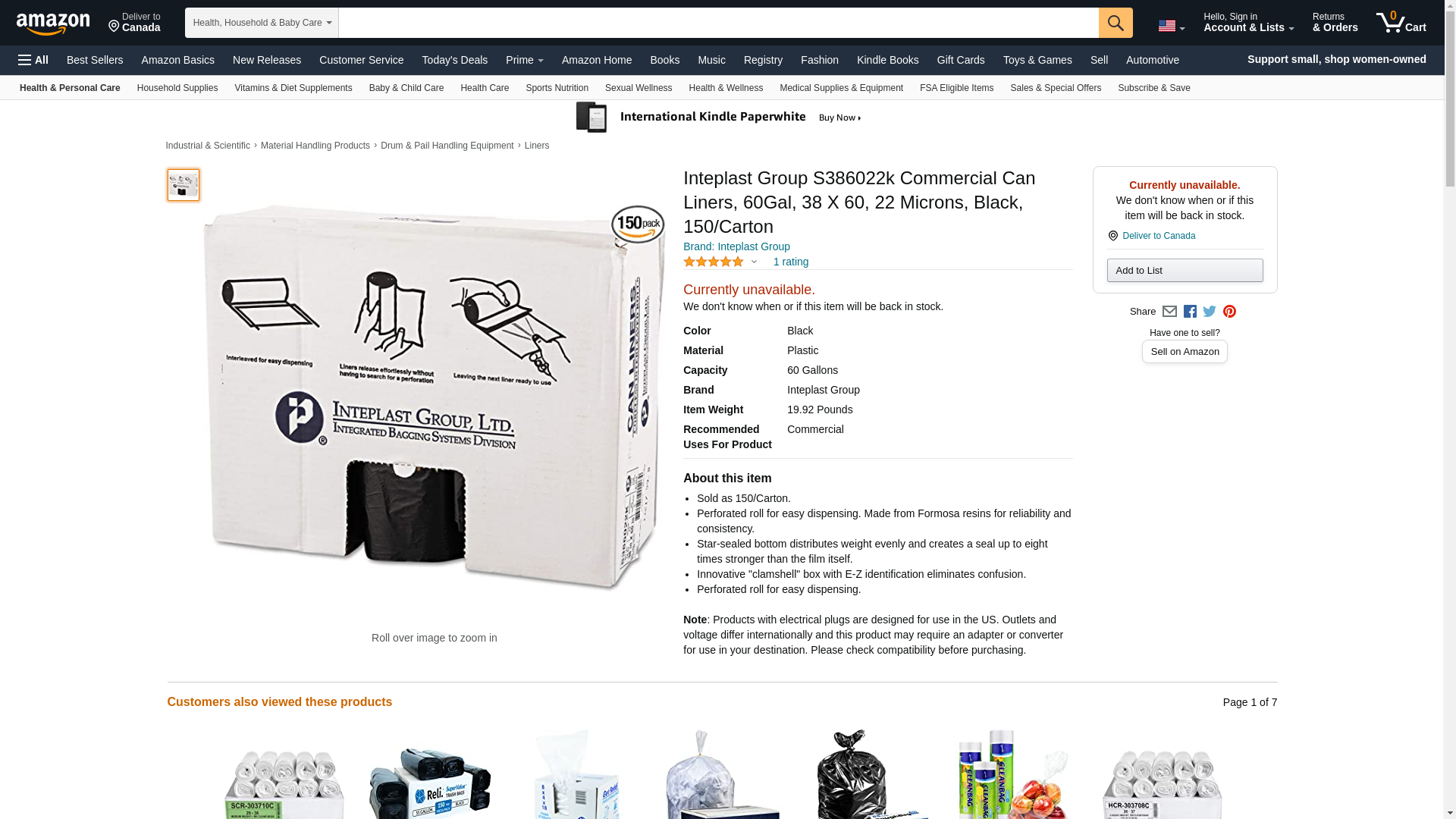Open the All hamburger menu
Screen dimensions: 1456x819
[33, 60]
